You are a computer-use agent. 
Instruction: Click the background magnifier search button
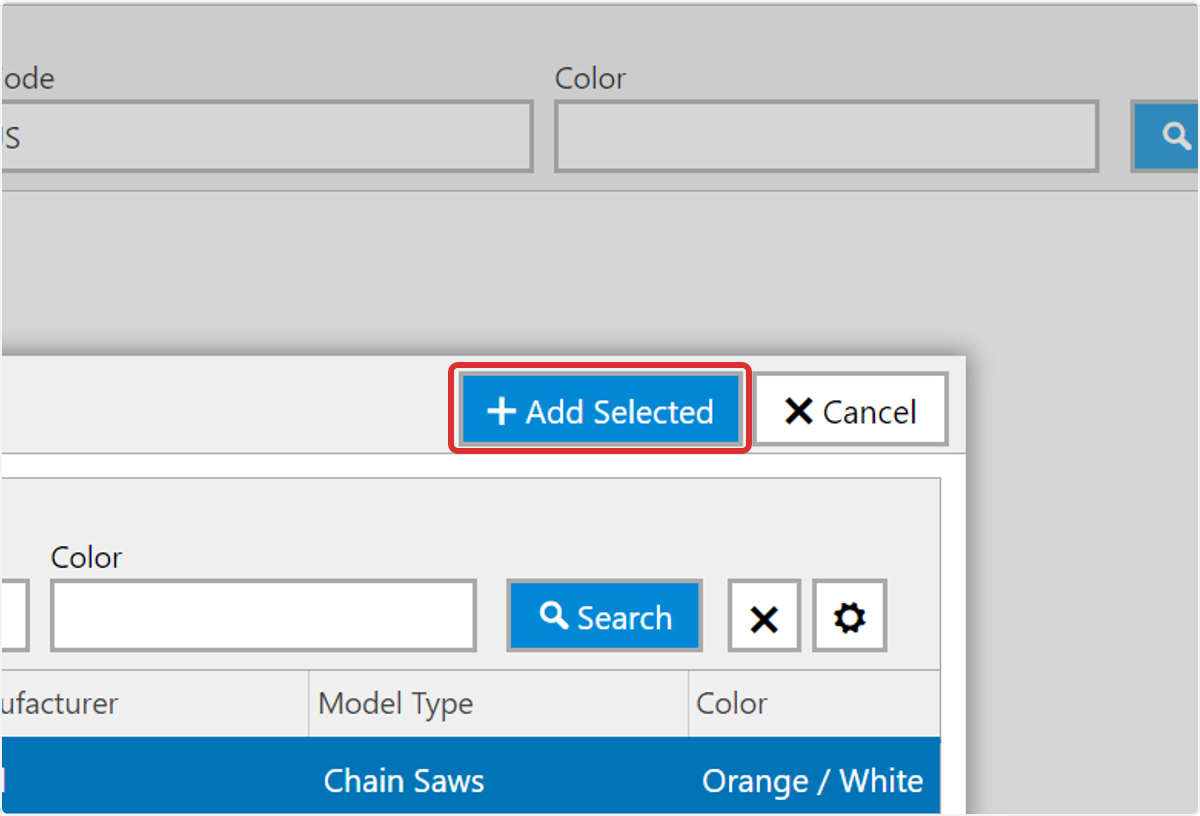point(1166,135)
